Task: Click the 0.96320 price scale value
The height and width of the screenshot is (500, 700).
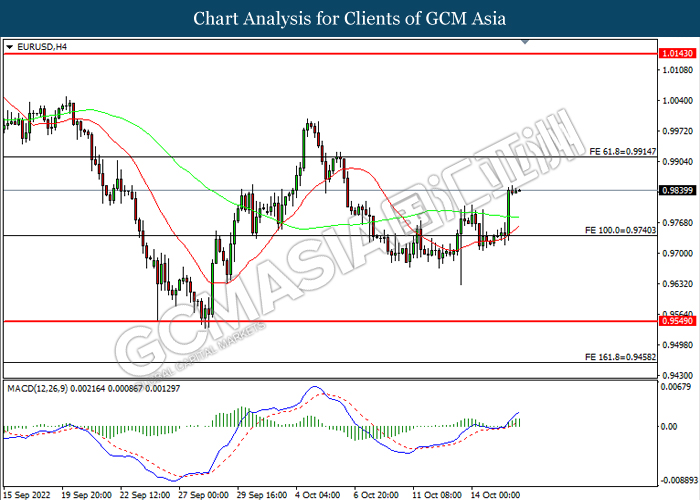Action: pos(678,284)
